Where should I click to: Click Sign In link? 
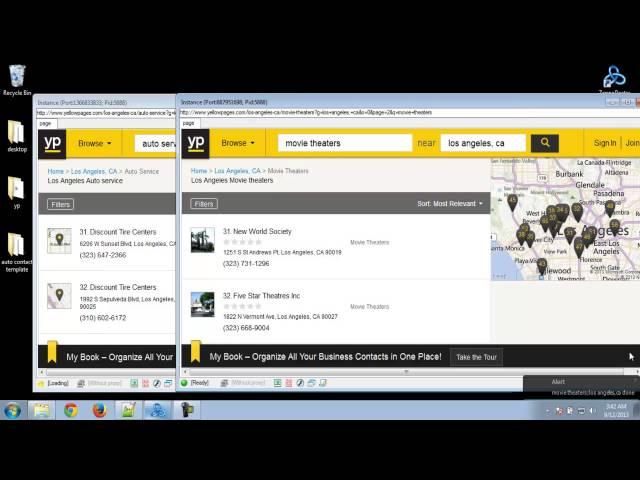[605, 143]
